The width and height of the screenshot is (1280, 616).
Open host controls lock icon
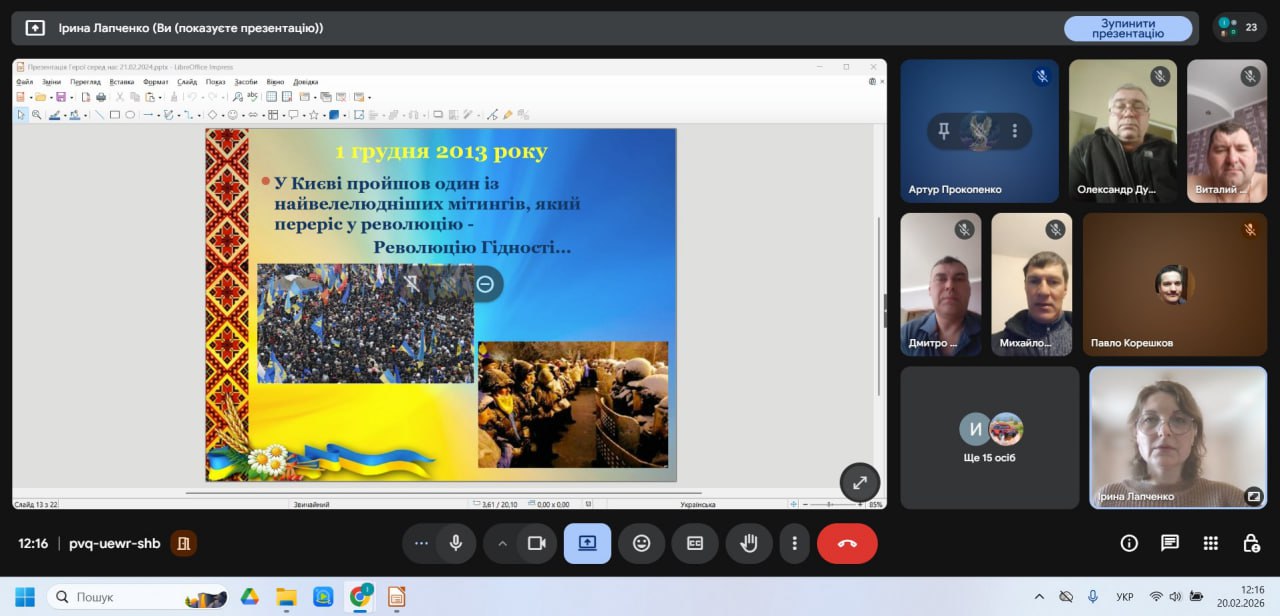tap(1250, 543)
